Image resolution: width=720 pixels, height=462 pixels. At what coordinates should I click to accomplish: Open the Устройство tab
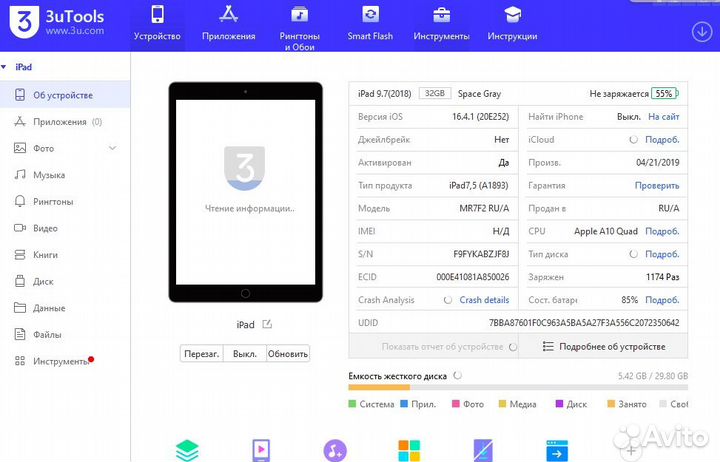pyautogui.click(x=157, y=23)
